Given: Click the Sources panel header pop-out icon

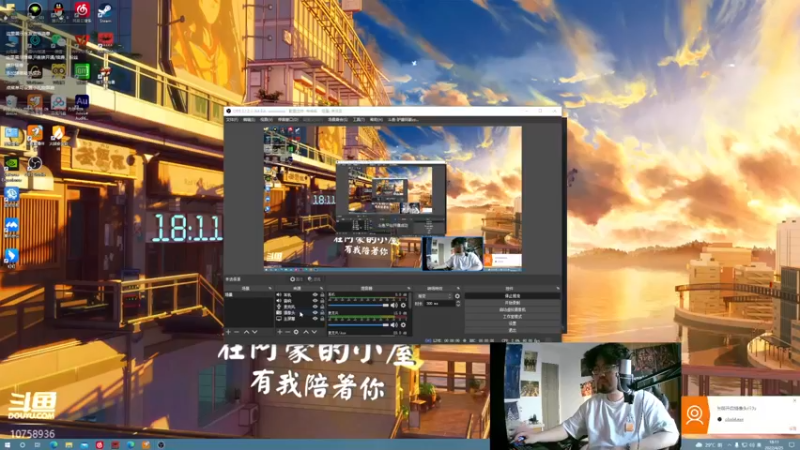Looking at the screenshot, I should coord(321,288).
